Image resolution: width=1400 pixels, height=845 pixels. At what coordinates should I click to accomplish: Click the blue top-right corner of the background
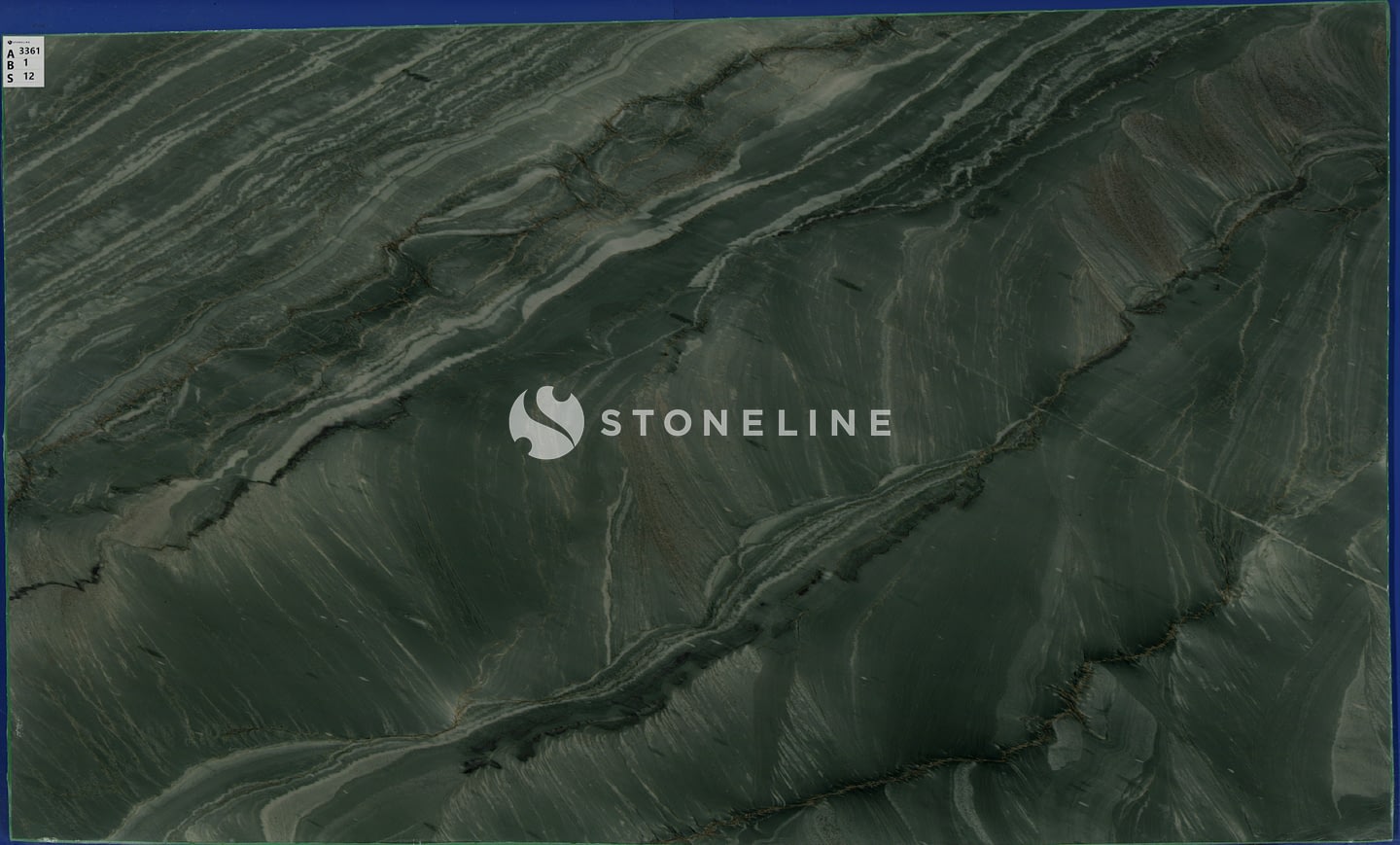point(1393,6)
